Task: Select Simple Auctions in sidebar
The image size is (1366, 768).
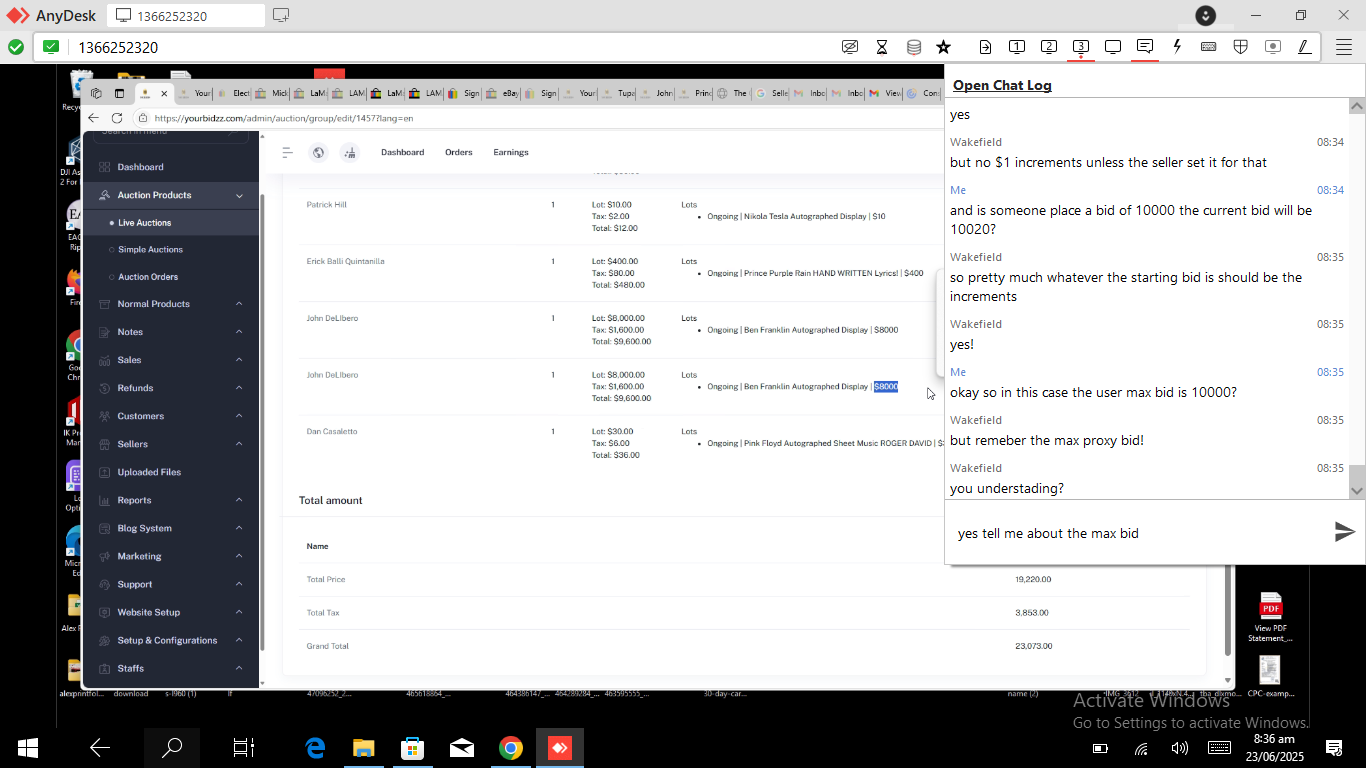Action: point(150,250)
